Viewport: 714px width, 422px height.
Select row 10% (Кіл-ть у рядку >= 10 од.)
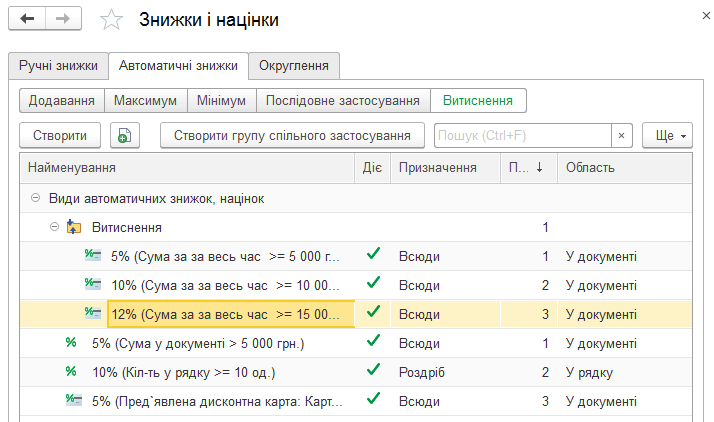(184, 372)
